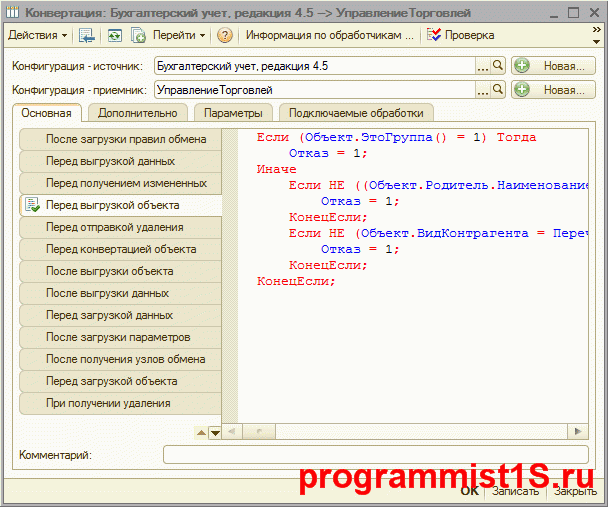The height and width of the screenshot is (507, 608).
Task: Click the OK button at the bottom
Action: pyautogui.click(x=470, y=491)
